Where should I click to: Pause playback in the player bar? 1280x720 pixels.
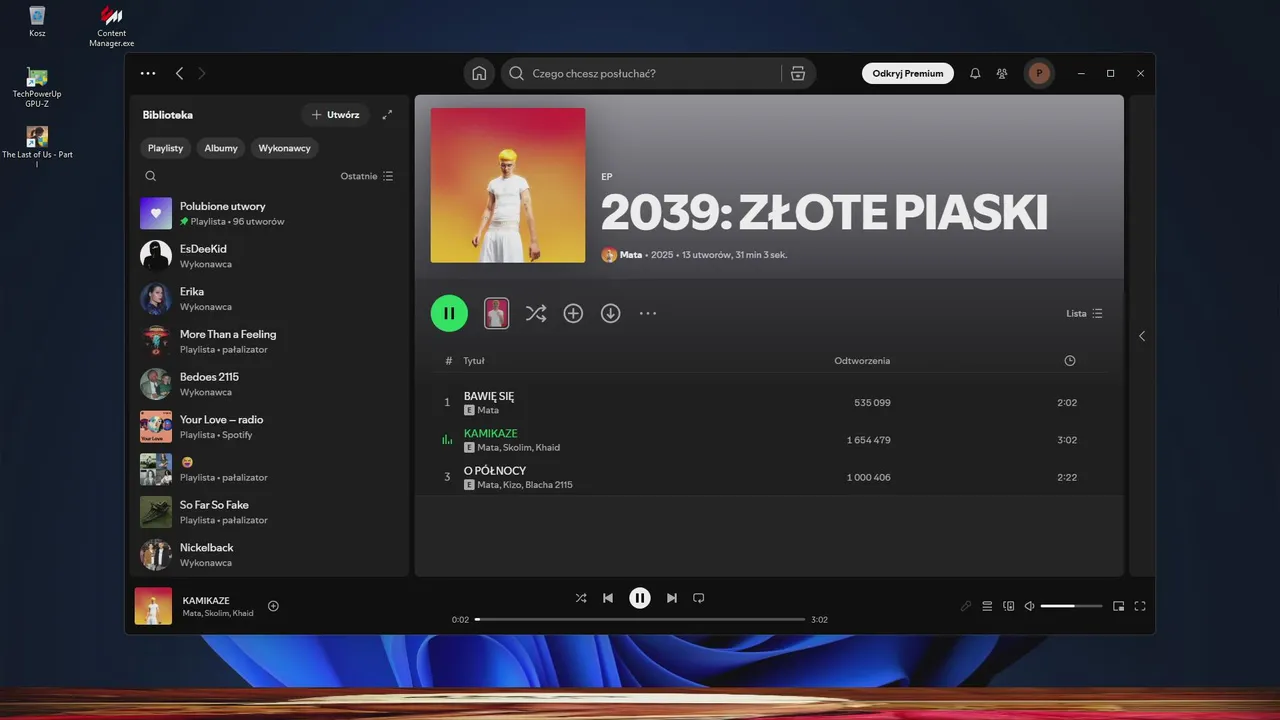(640, 598)
